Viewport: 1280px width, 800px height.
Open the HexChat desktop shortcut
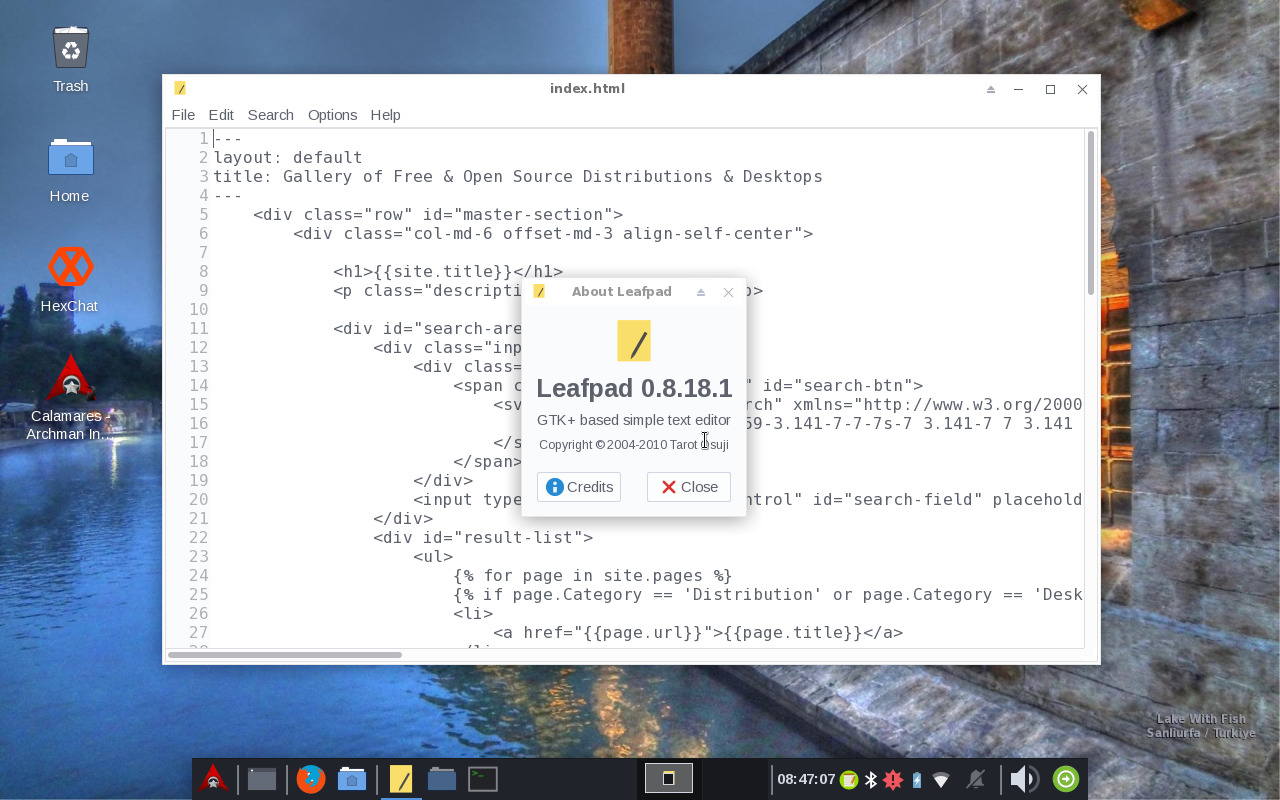[70, 268]
